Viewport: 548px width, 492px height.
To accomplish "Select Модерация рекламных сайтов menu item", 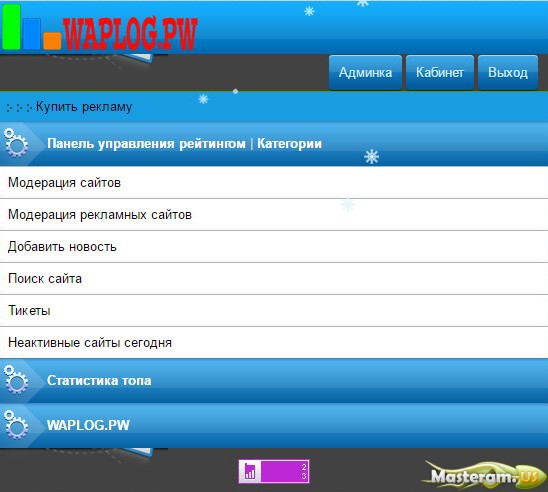I will coord(274,215).
